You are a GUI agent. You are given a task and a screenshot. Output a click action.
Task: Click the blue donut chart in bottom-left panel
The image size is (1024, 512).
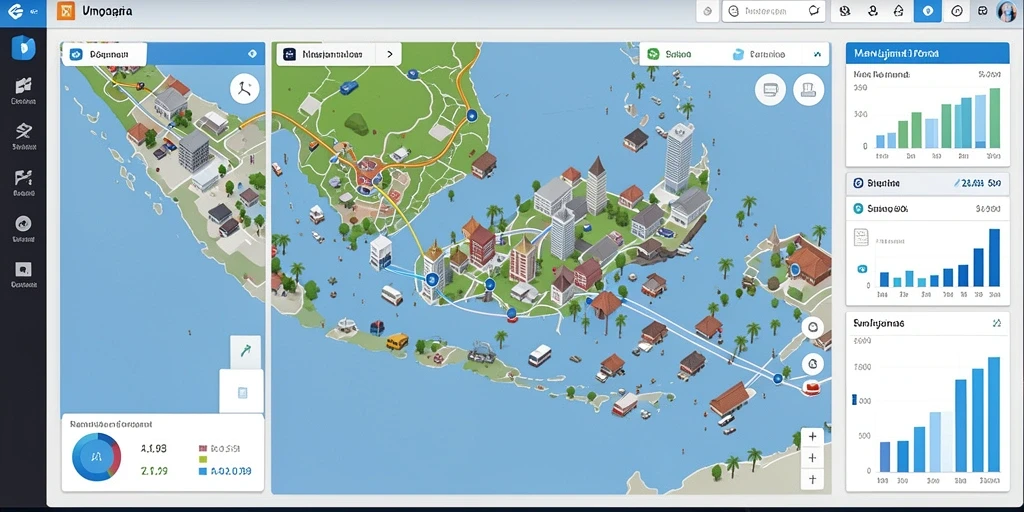tap(97, 457)
